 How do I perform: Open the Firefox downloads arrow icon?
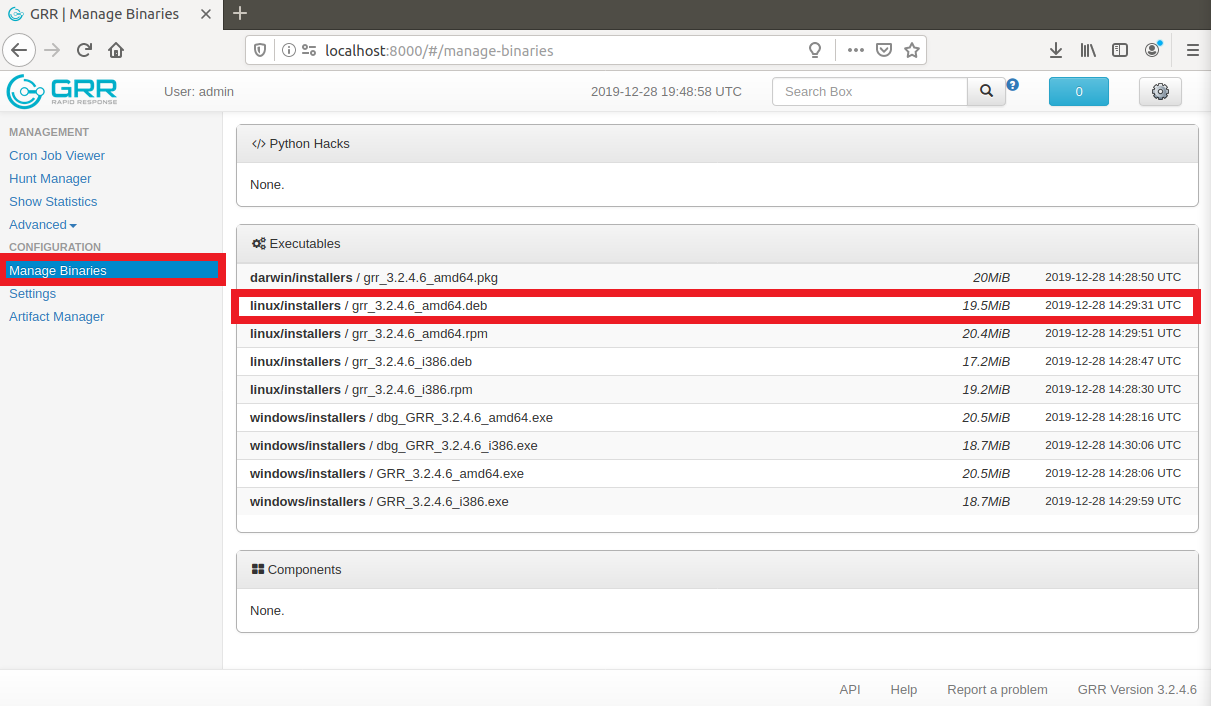point(1056,50)
